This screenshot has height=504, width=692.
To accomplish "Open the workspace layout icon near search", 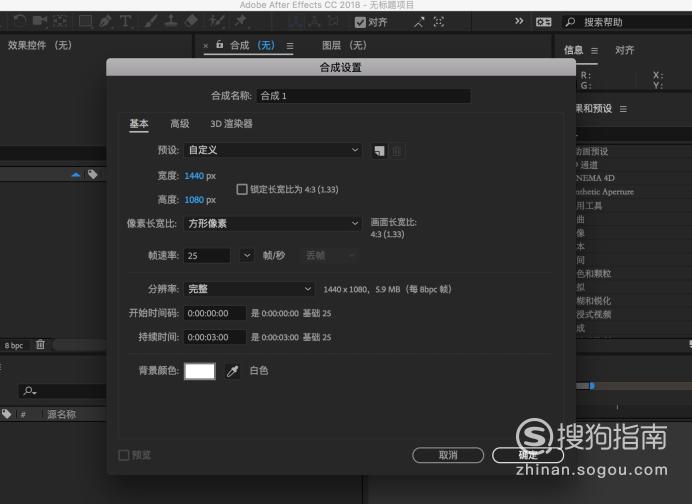I will 543,22.
